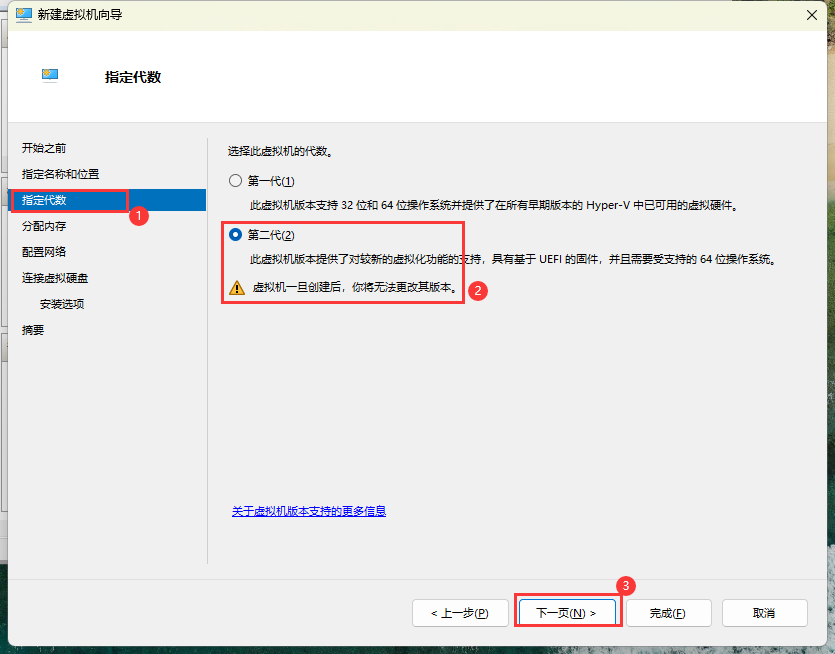Click the 下一页(N) next button
The height and width of the screenshot is (654, 835).
point(567,613)
